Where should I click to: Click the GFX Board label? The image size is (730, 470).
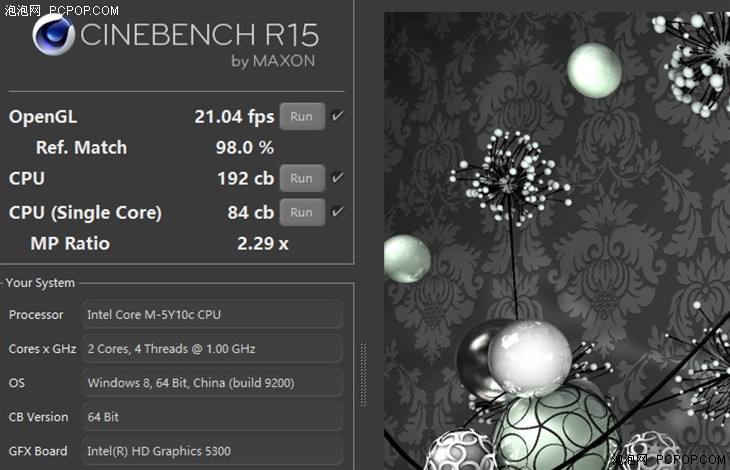tap(38, 451)
